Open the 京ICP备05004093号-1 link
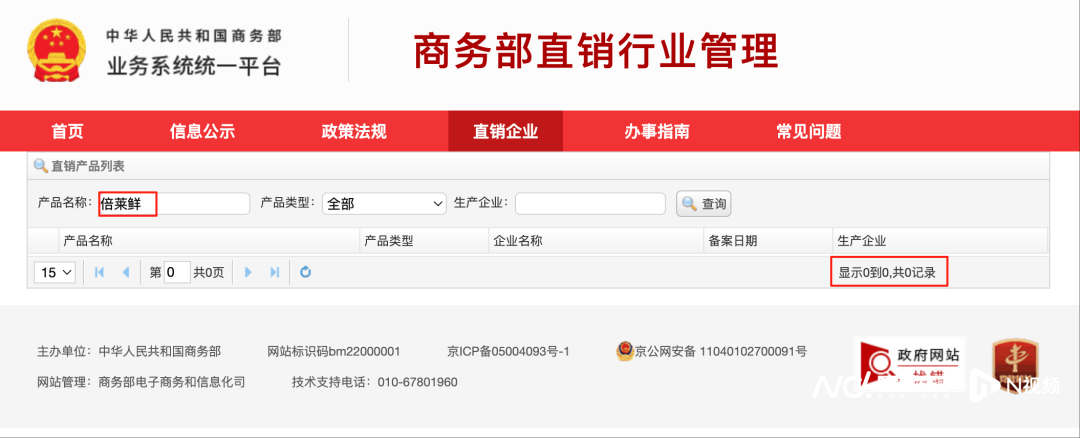 point(508,352)
